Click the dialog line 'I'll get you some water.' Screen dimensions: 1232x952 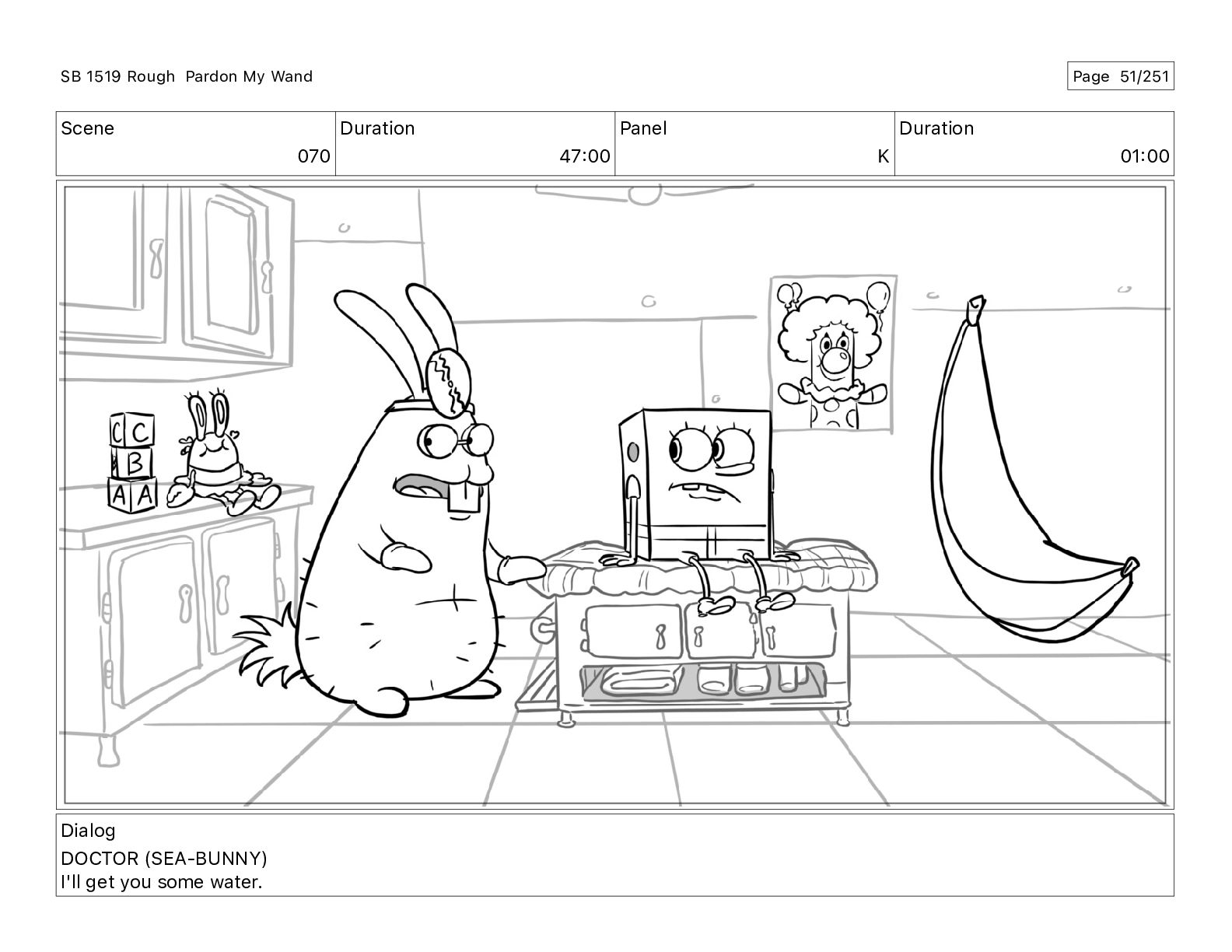[162, 882]
